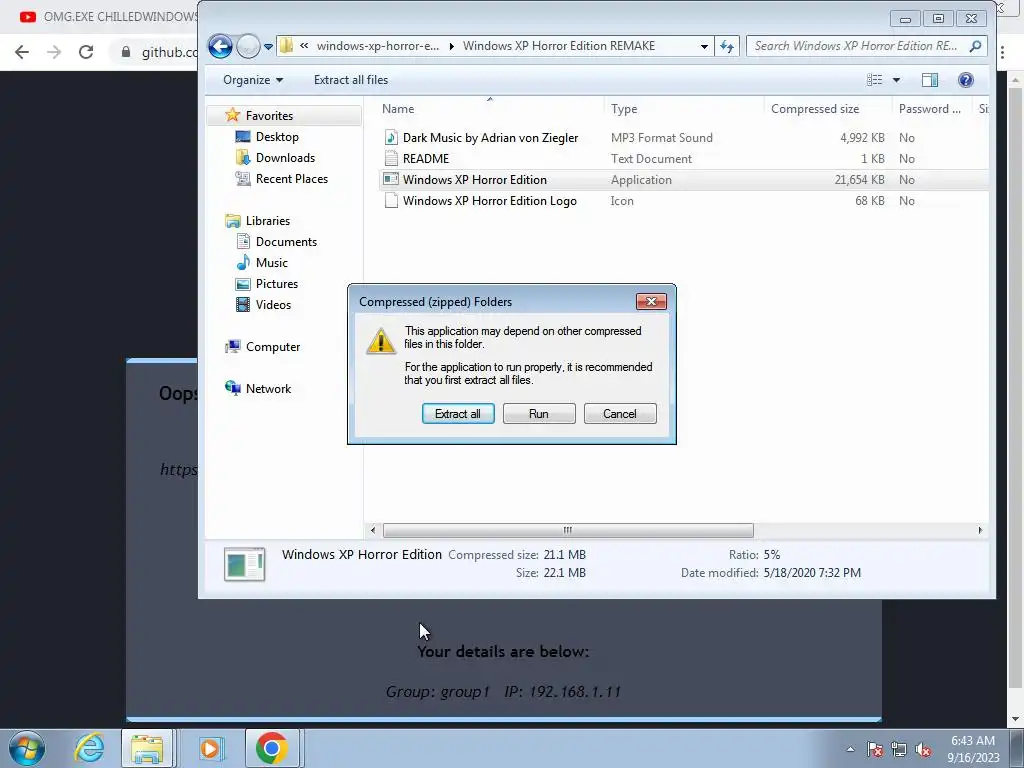1024x768 pixels.
Task: Click Chrome's back arrow
Action: pyautogui.click(x=22, y=52)
